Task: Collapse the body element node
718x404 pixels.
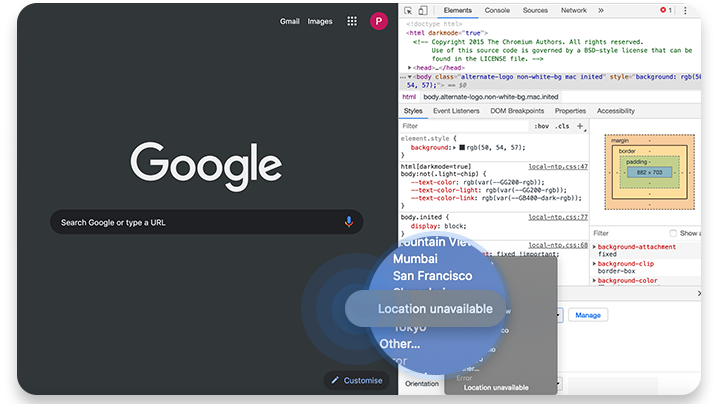Action: coord(409,77)
